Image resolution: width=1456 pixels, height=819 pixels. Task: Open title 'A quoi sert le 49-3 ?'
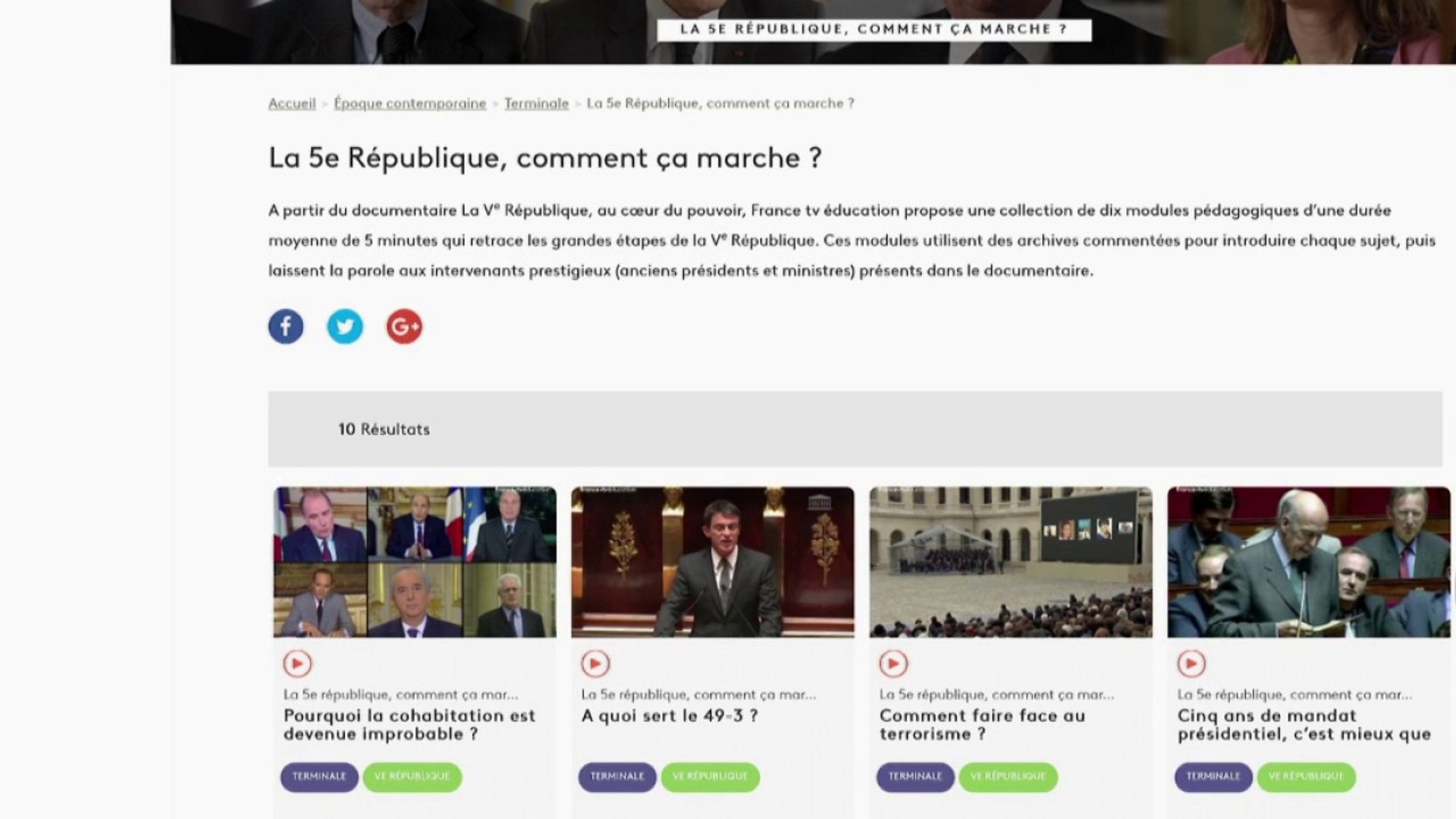click(x=670, y=716)
